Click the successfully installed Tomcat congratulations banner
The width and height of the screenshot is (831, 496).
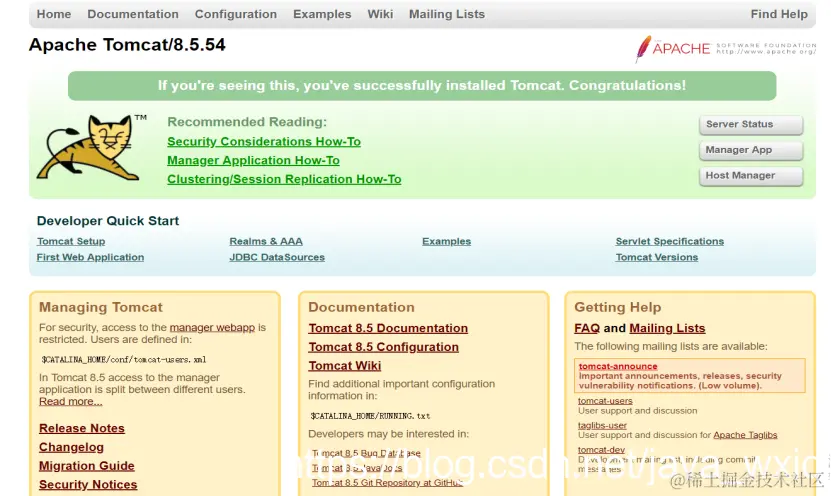pos(422,86)
